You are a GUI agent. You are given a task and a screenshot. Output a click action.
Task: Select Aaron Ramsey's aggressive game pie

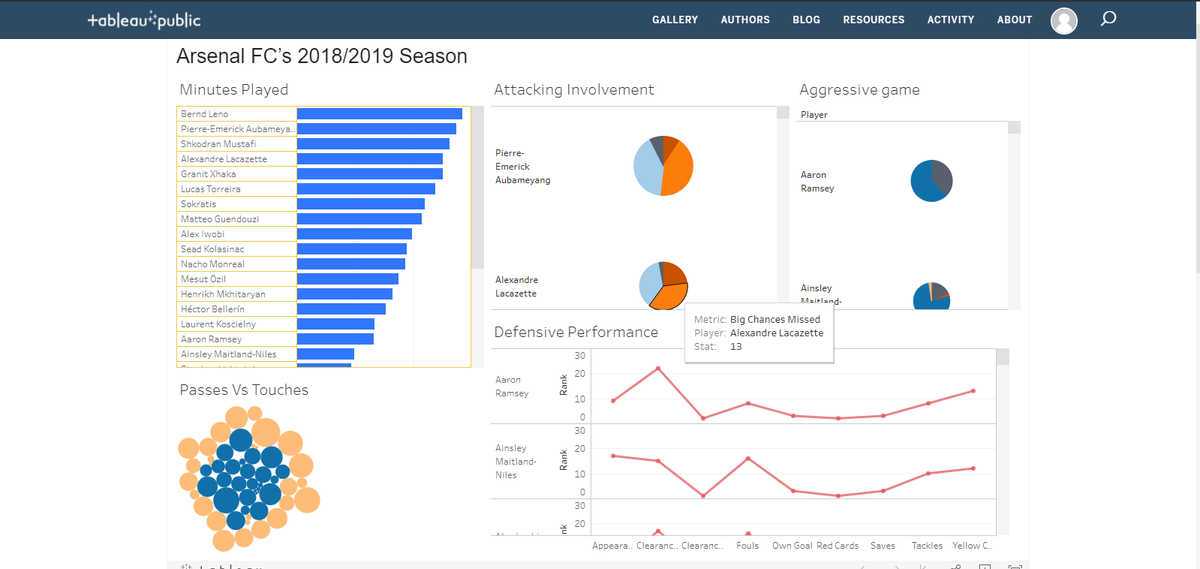click(x=931, y=181)
